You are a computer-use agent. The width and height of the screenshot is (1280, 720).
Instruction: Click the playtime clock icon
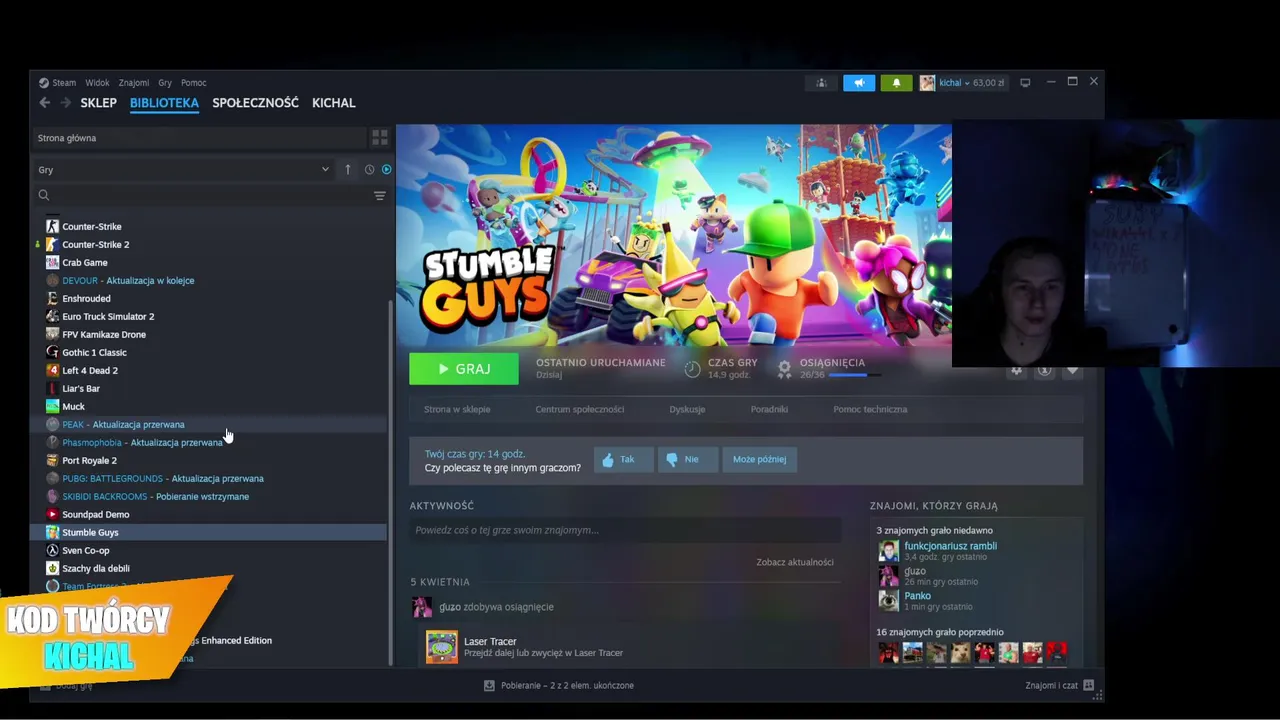692,369
